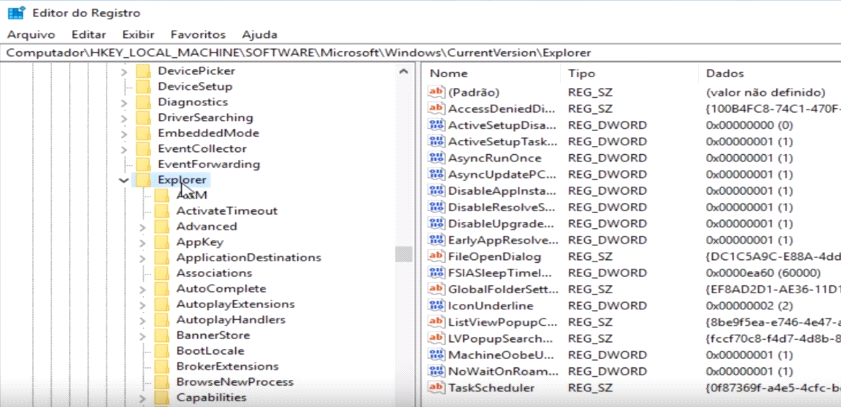Click the AsyncRunOnce DWORD icon
Viewport: 844px width, 407px height.
tap(436, 158)
